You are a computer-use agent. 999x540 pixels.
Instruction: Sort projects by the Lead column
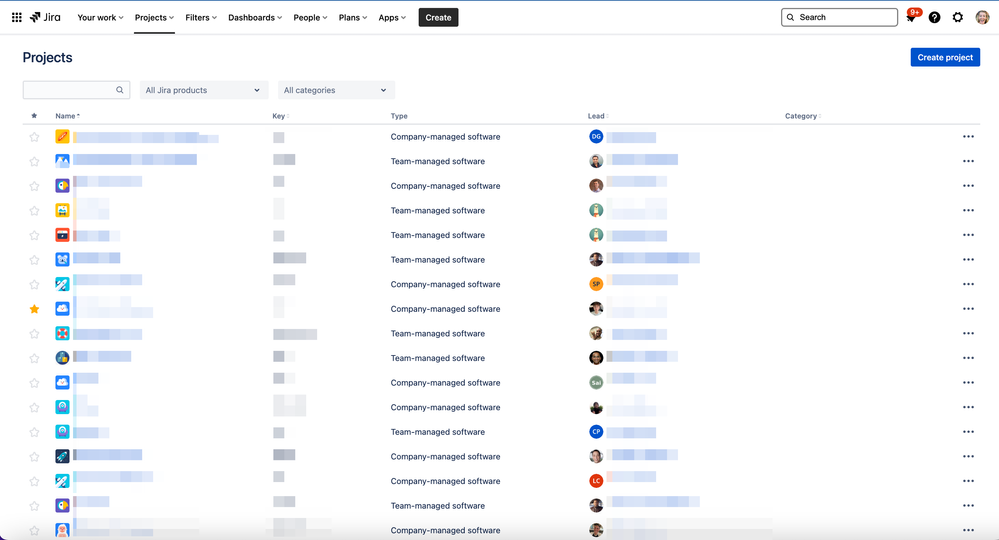pyautogui.click(x=598, y=116)
